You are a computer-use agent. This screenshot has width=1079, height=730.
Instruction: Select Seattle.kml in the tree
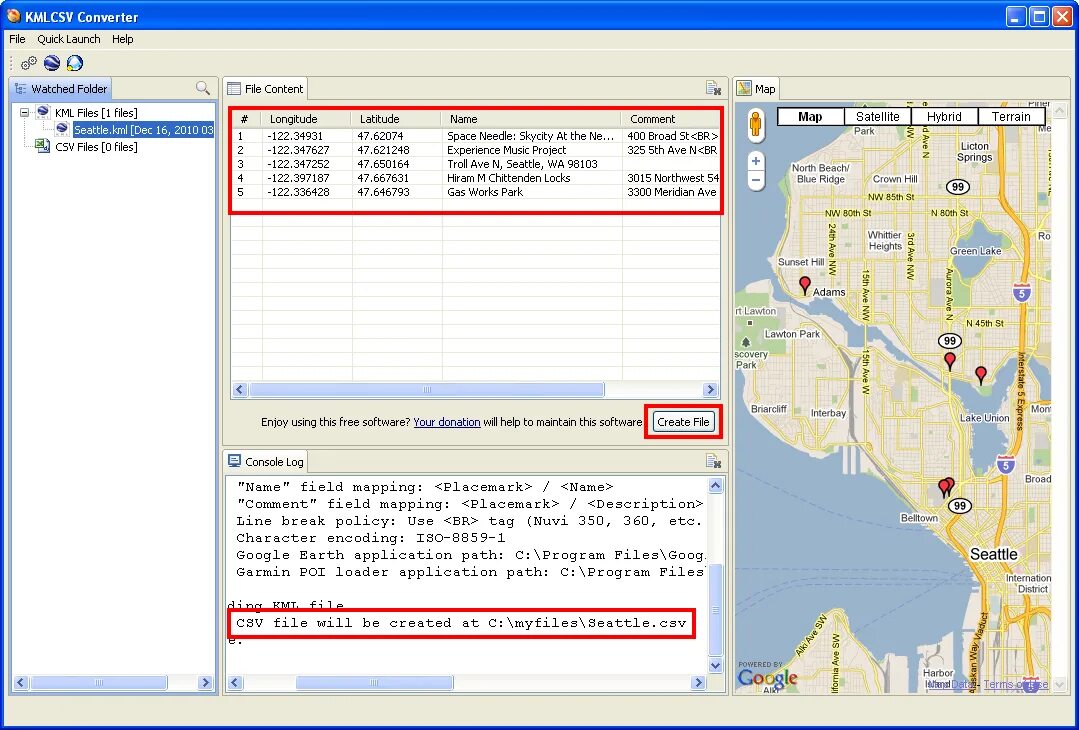click(143, 129)
